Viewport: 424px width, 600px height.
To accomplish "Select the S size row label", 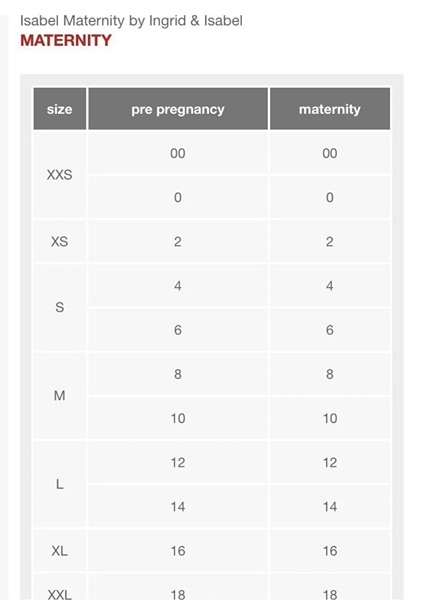I will (x=60, y=307).
